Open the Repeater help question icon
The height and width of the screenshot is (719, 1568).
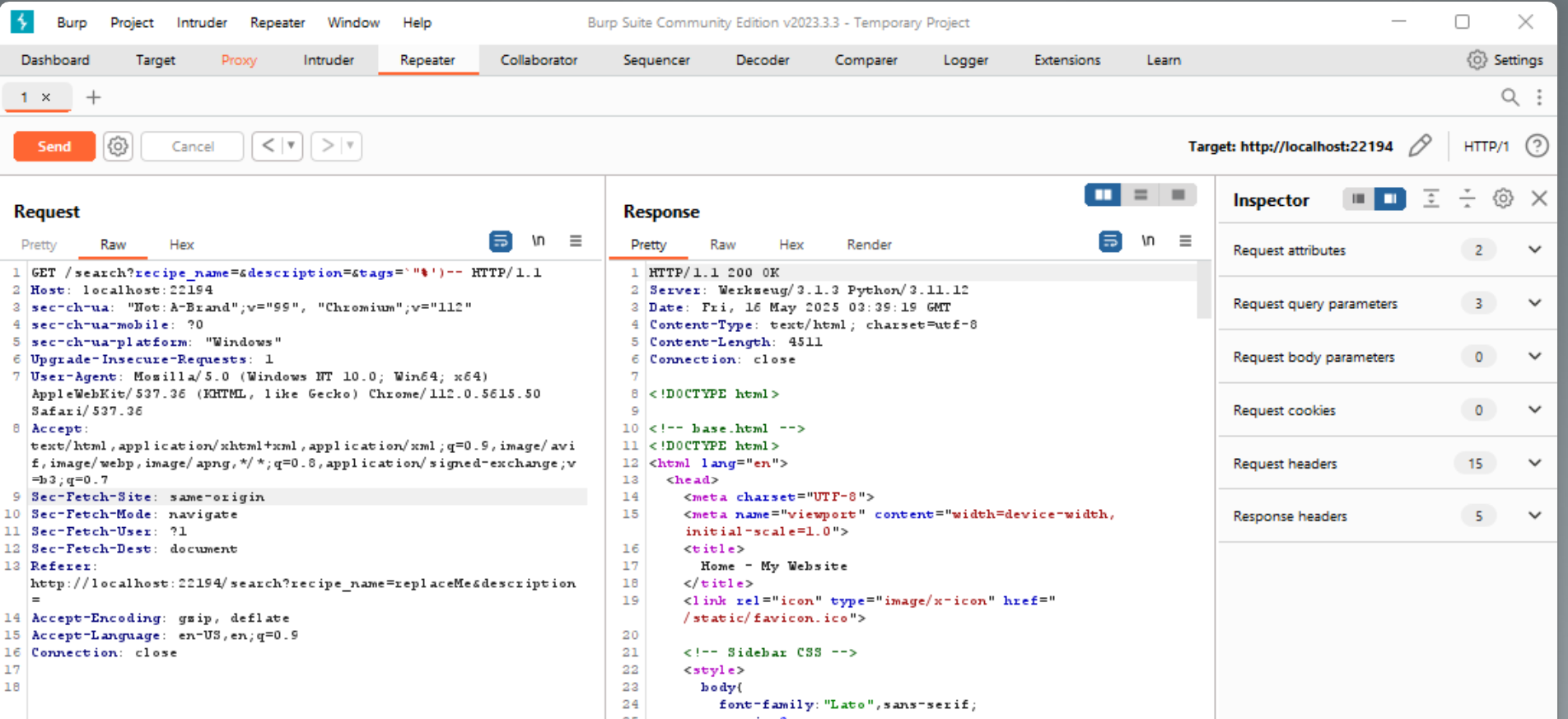[x=1537, y=146]
